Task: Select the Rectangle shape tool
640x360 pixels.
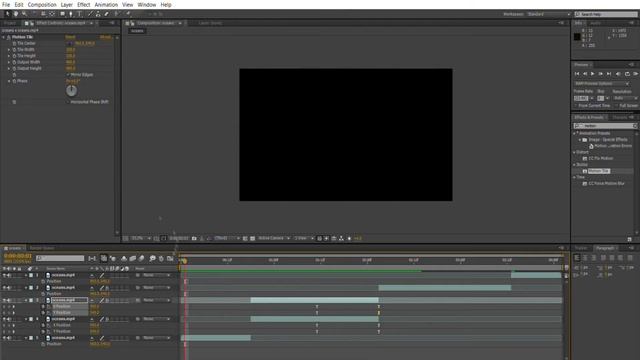Action: tap(62, 13)
